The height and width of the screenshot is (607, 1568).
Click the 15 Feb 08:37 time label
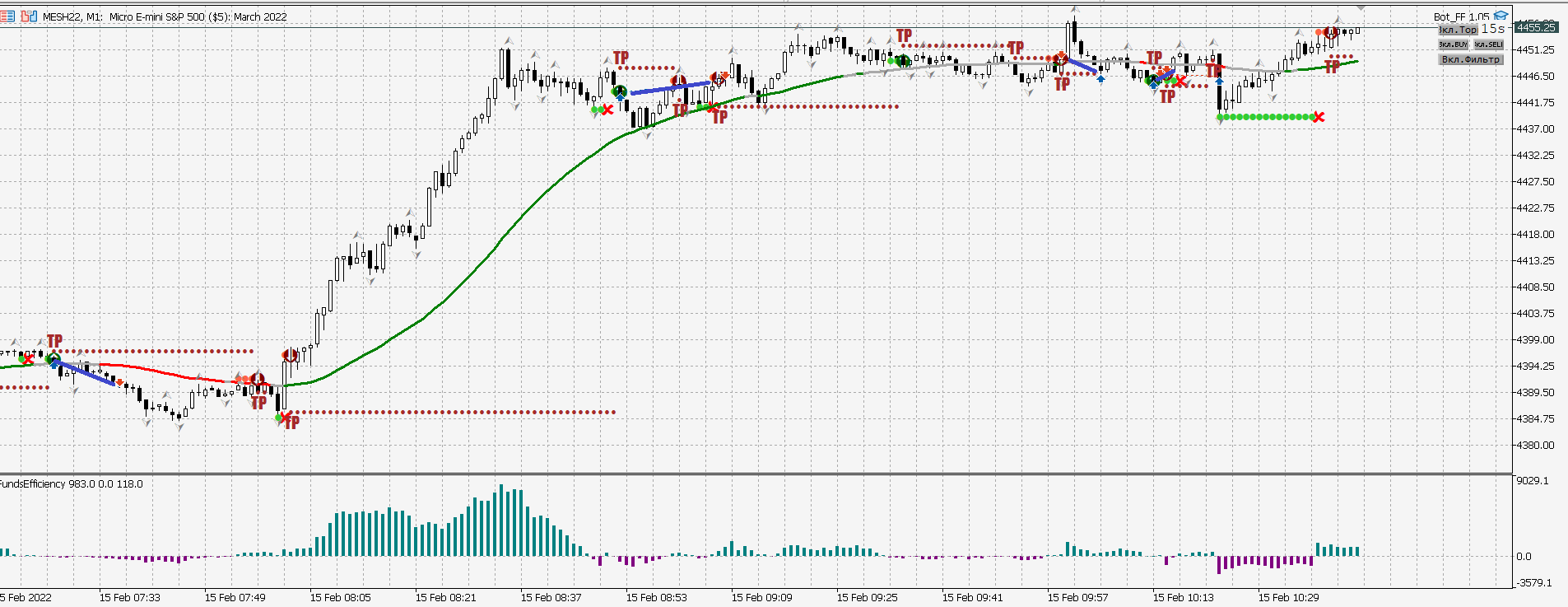(551, 597)
